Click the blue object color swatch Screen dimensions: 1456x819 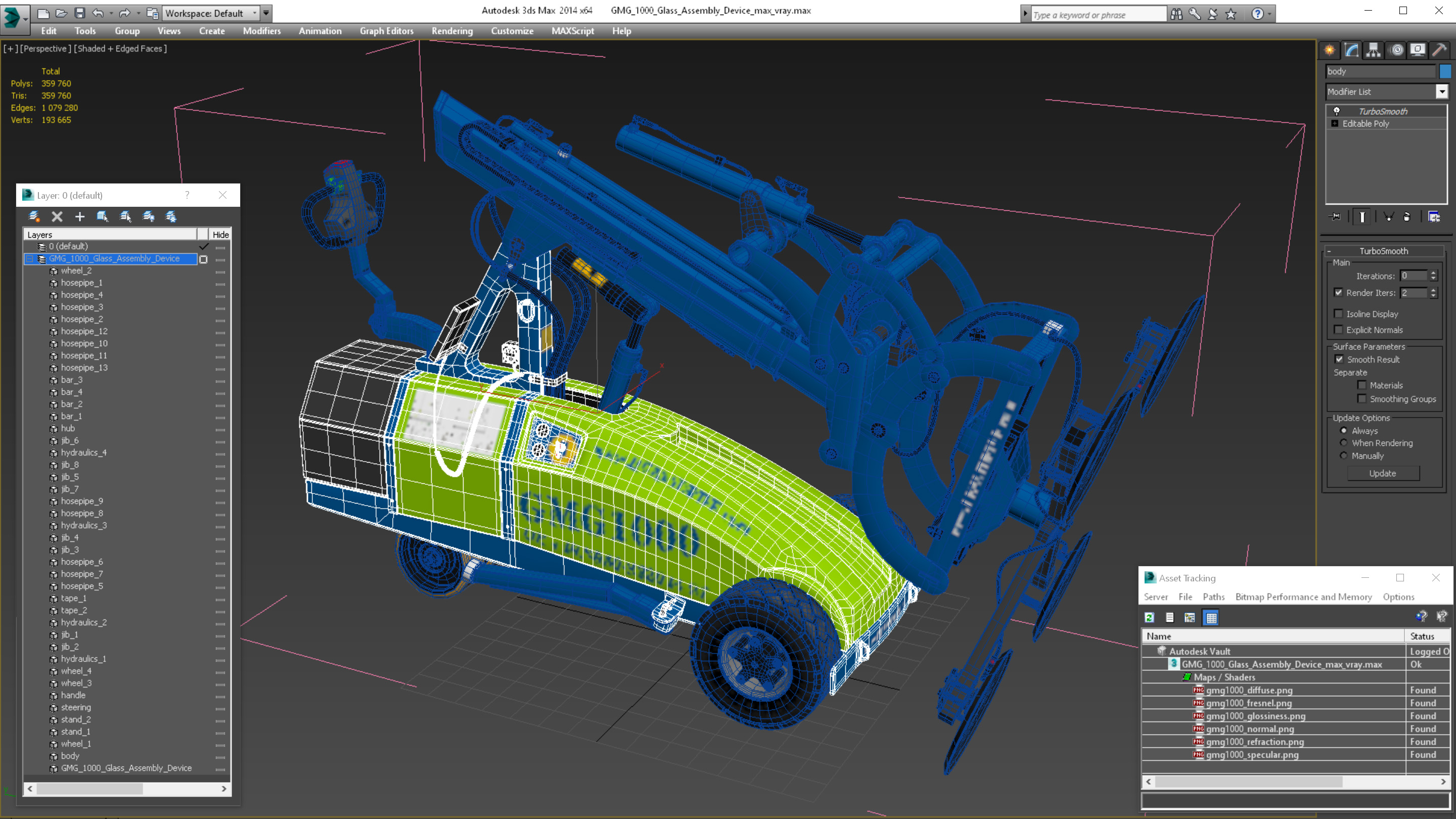click(1445, 71)
